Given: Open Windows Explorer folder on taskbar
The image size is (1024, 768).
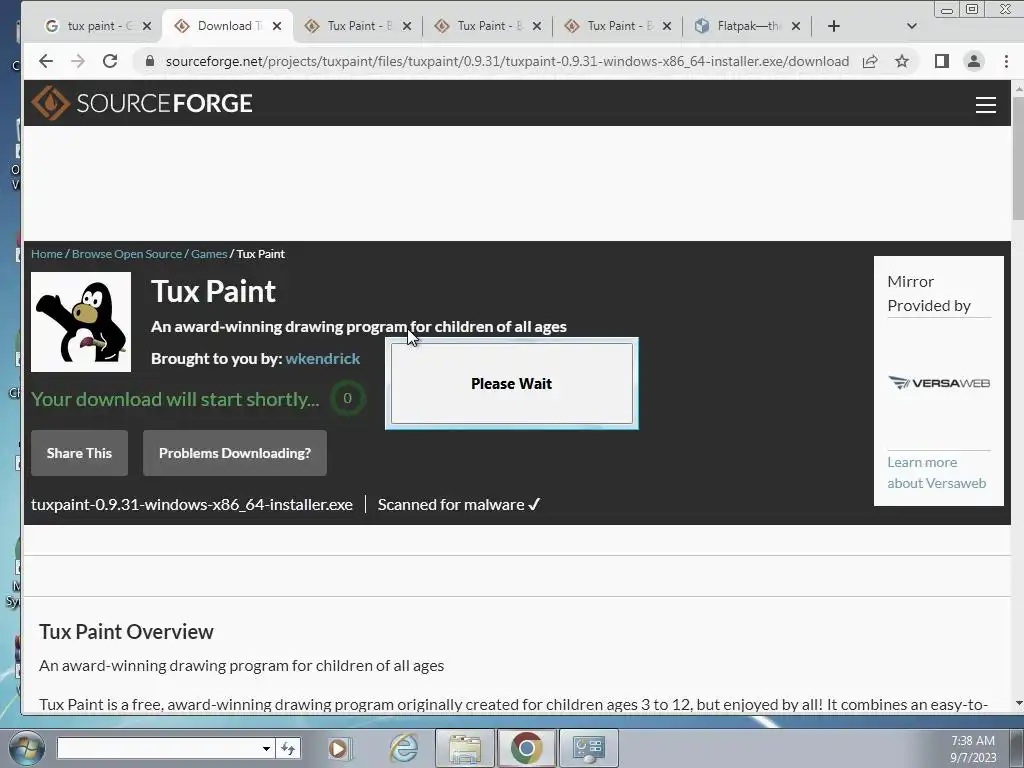Looking at the screenshot, I should pos(465,748).
